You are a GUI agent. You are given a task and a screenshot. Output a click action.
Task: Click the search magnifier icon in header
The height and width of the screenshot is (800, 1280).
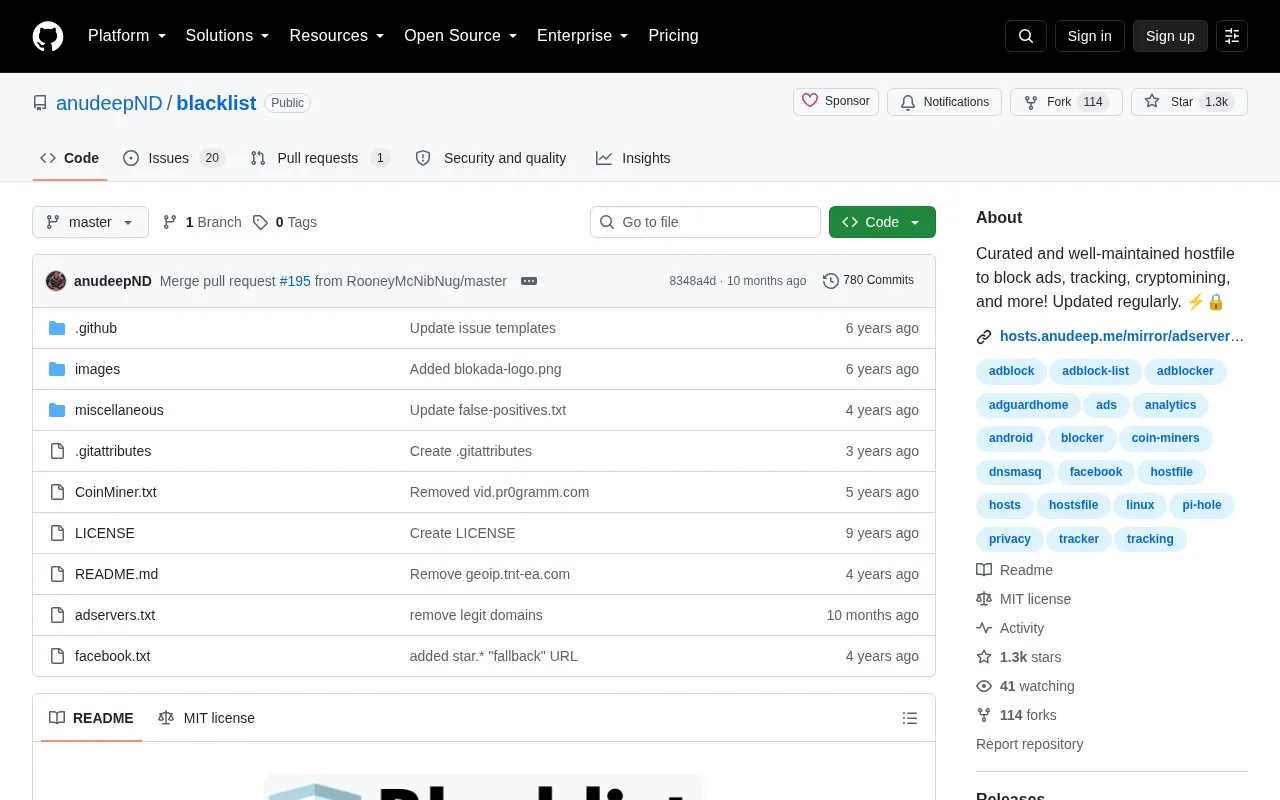pyautogui.click(x=1026, y=36)
